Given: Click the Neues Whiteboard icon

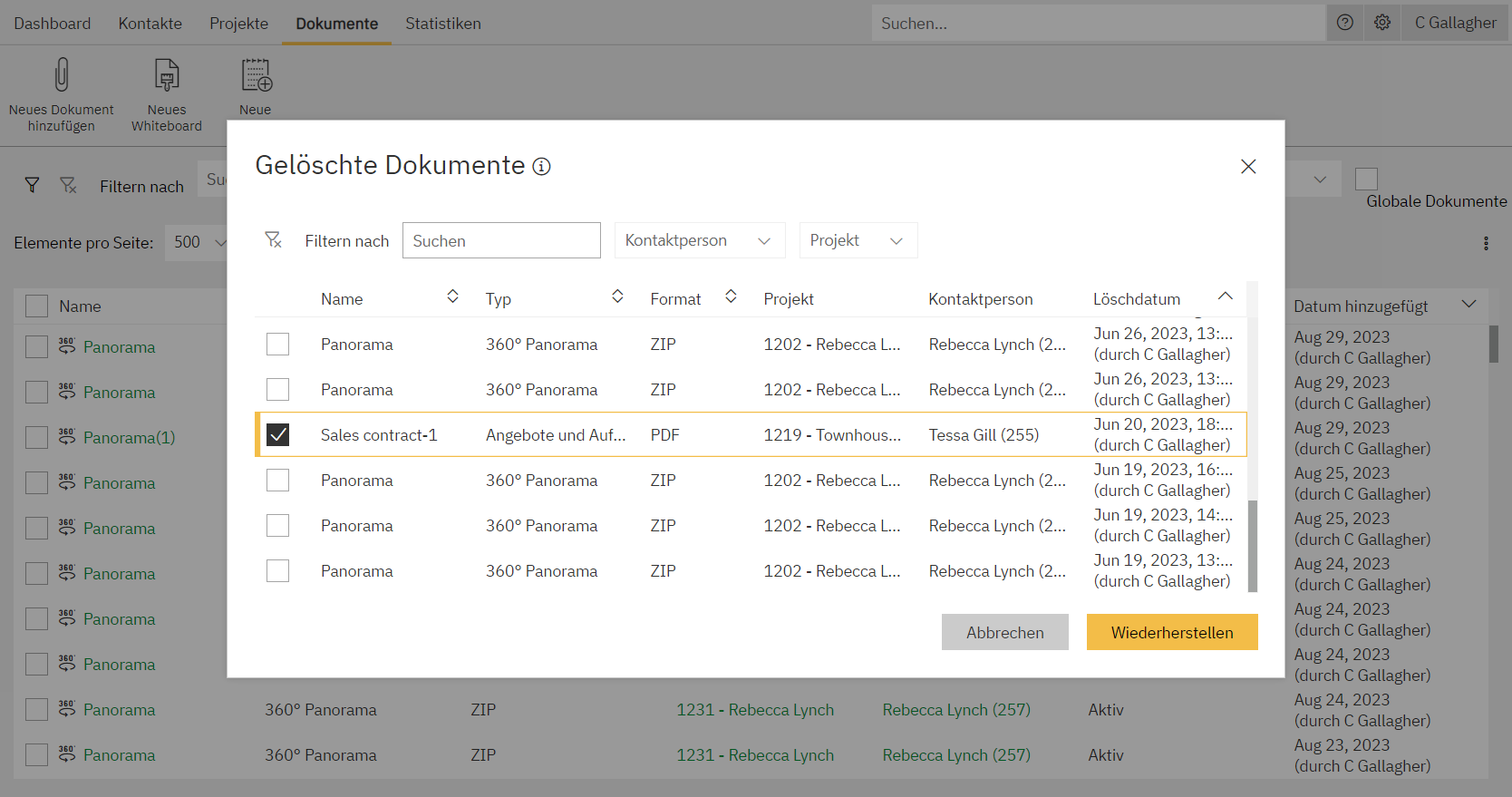Looking at the screenshot, I should 167,75.
